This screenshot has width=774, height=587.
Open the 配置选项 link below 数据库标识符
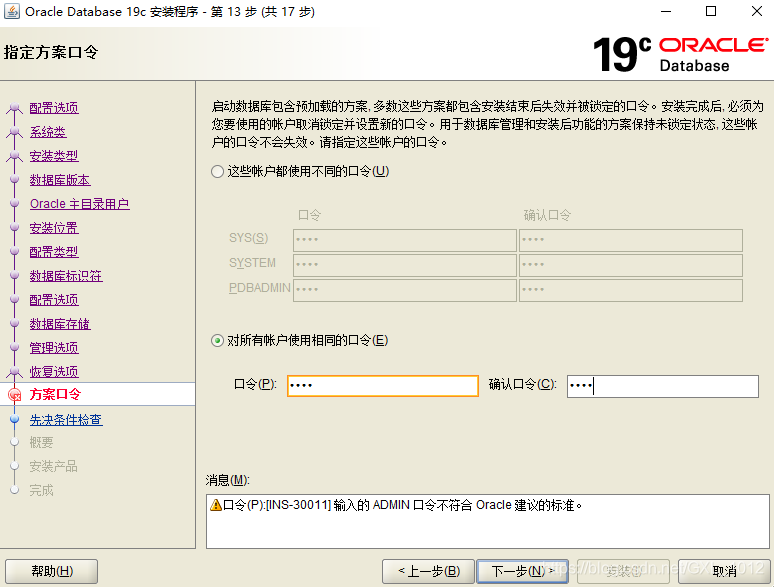point(54,300)
